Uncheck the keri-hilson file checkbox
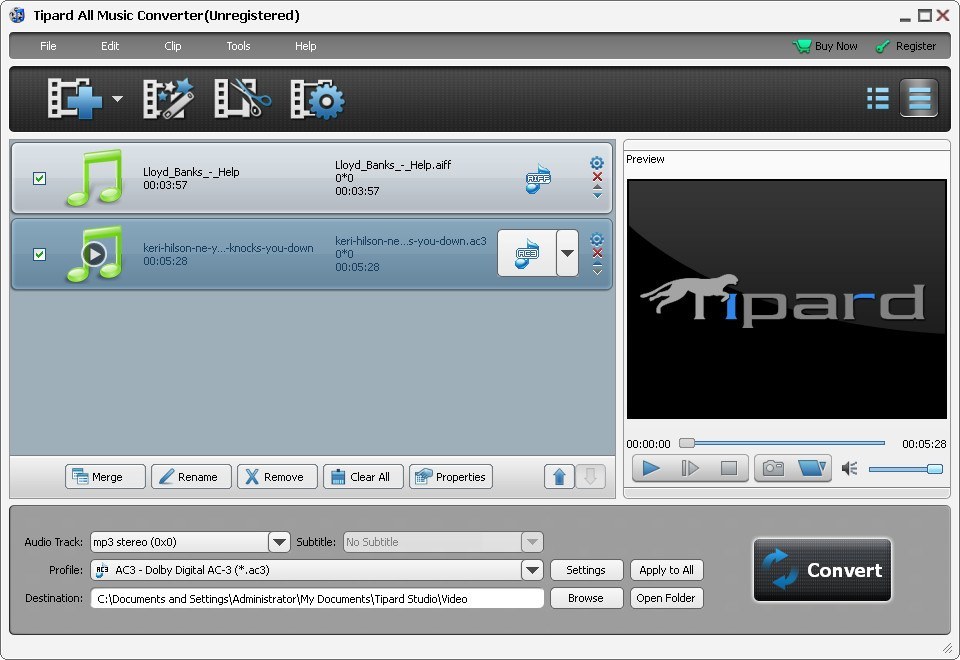960x660 pixels. [39, 254]
